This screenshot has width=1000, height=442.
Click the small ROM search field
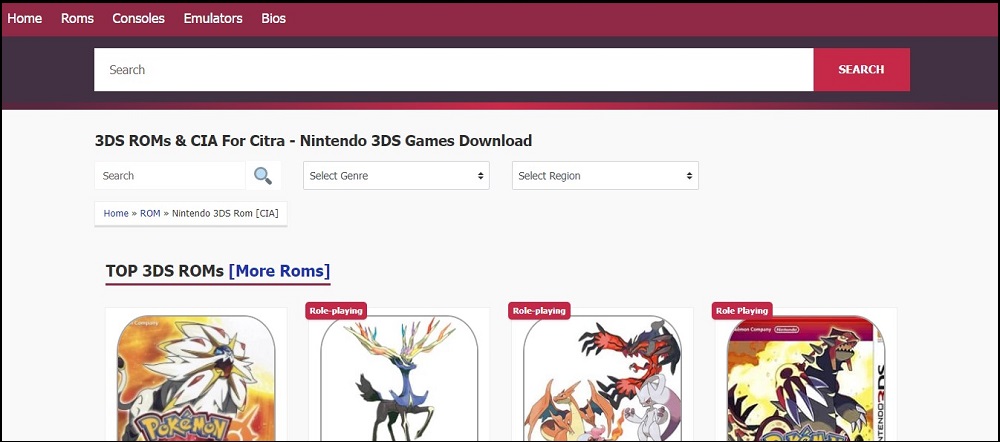coord(170,175)
